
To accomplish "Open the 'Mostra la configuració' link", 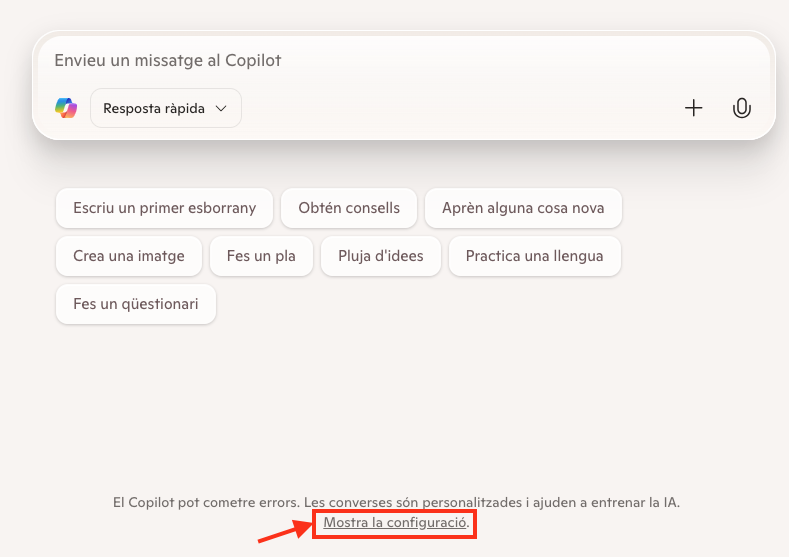I will 395,523.
